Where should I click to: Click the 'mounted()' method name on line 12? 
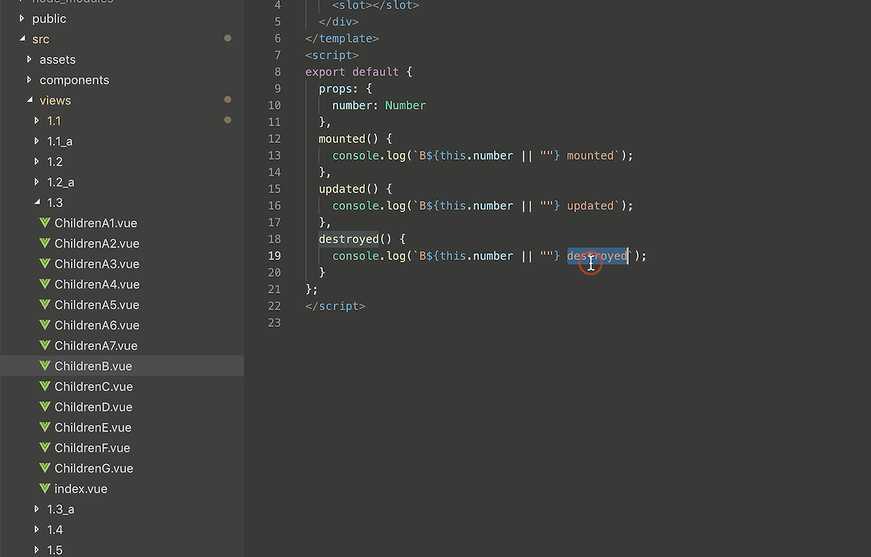(348, 138)
